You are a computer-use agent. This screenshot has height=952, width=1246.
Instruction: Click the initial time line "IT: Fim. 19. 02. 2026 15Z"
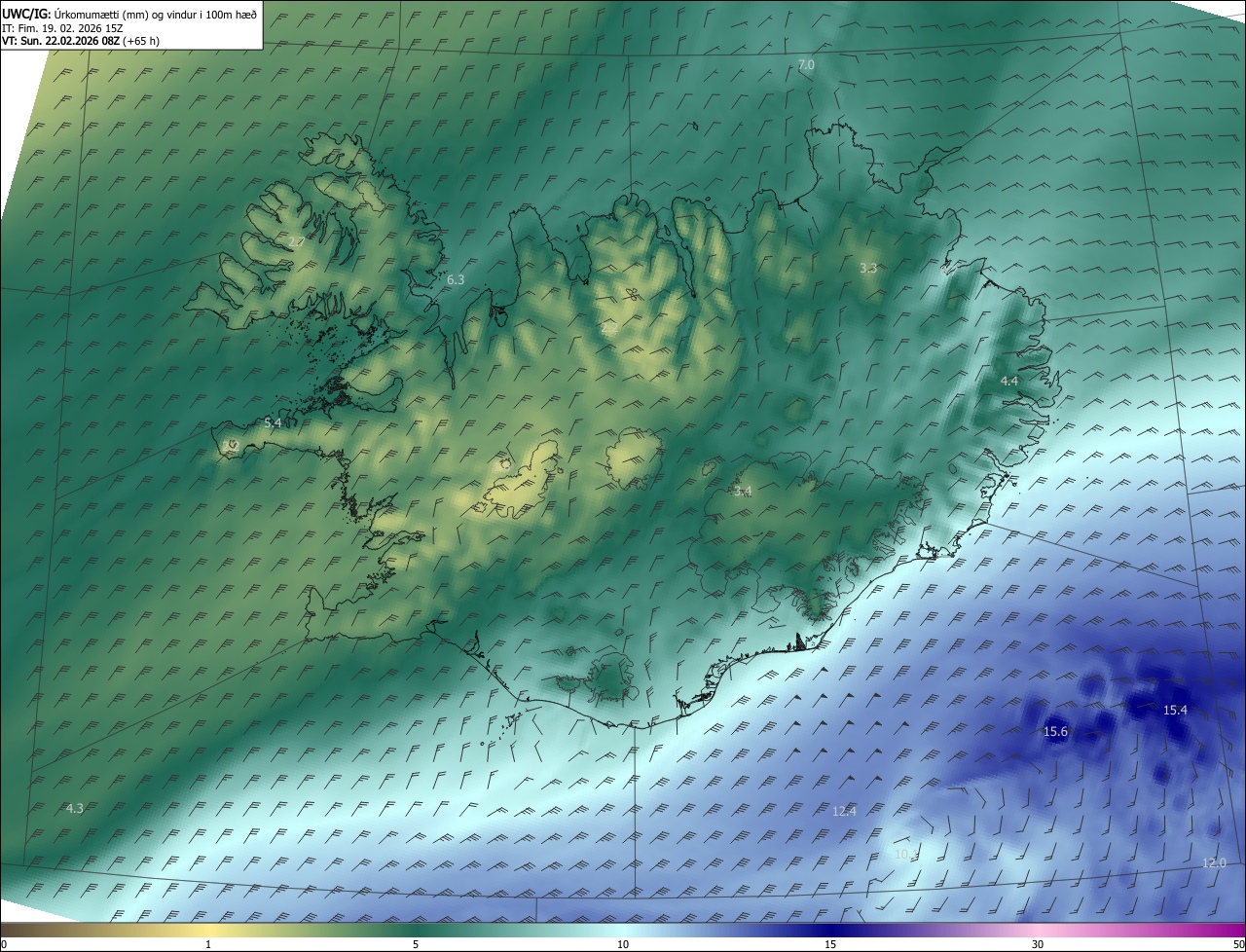click(62, 28)
